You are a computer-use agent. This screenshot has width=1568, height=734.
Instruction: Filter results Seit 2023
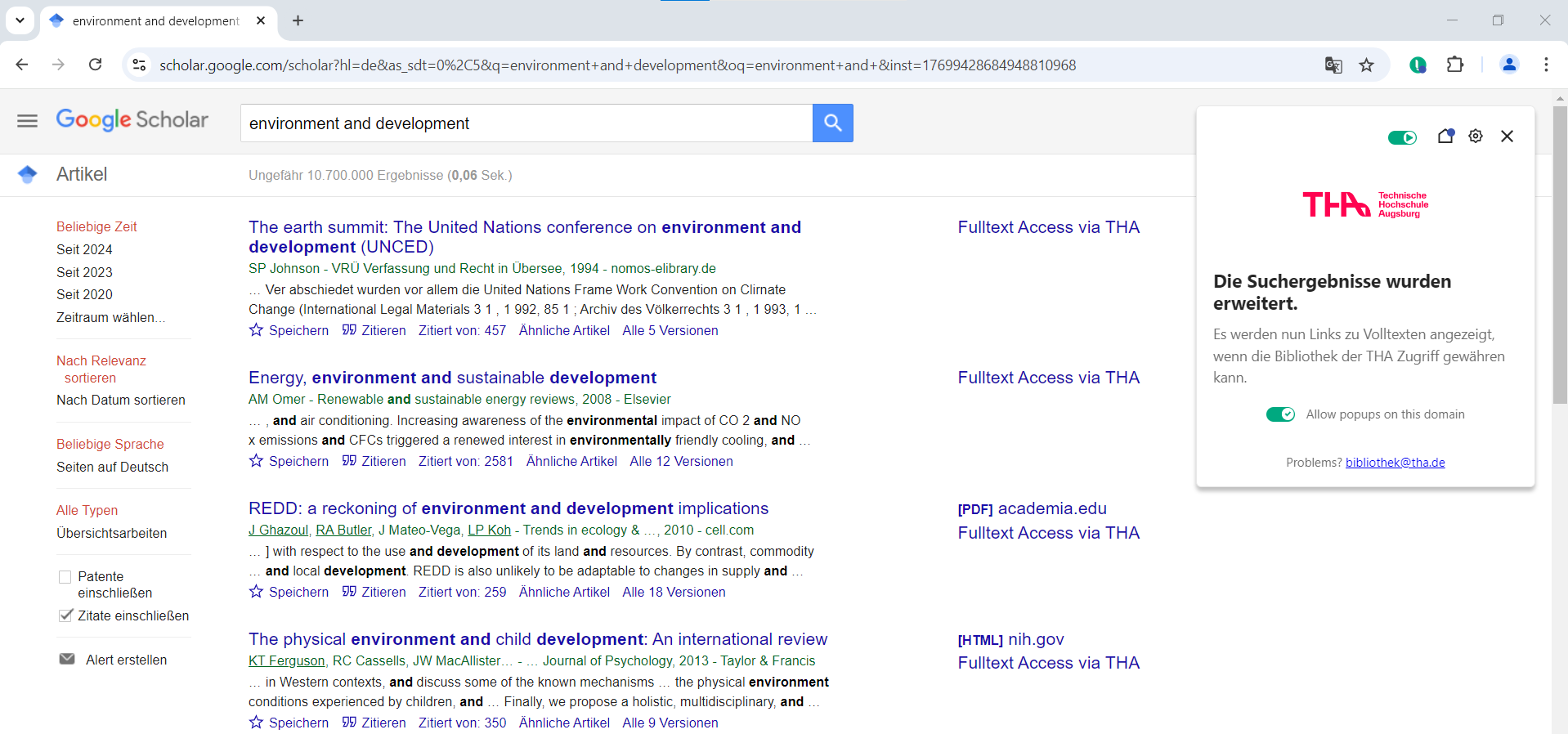(84, 272)
